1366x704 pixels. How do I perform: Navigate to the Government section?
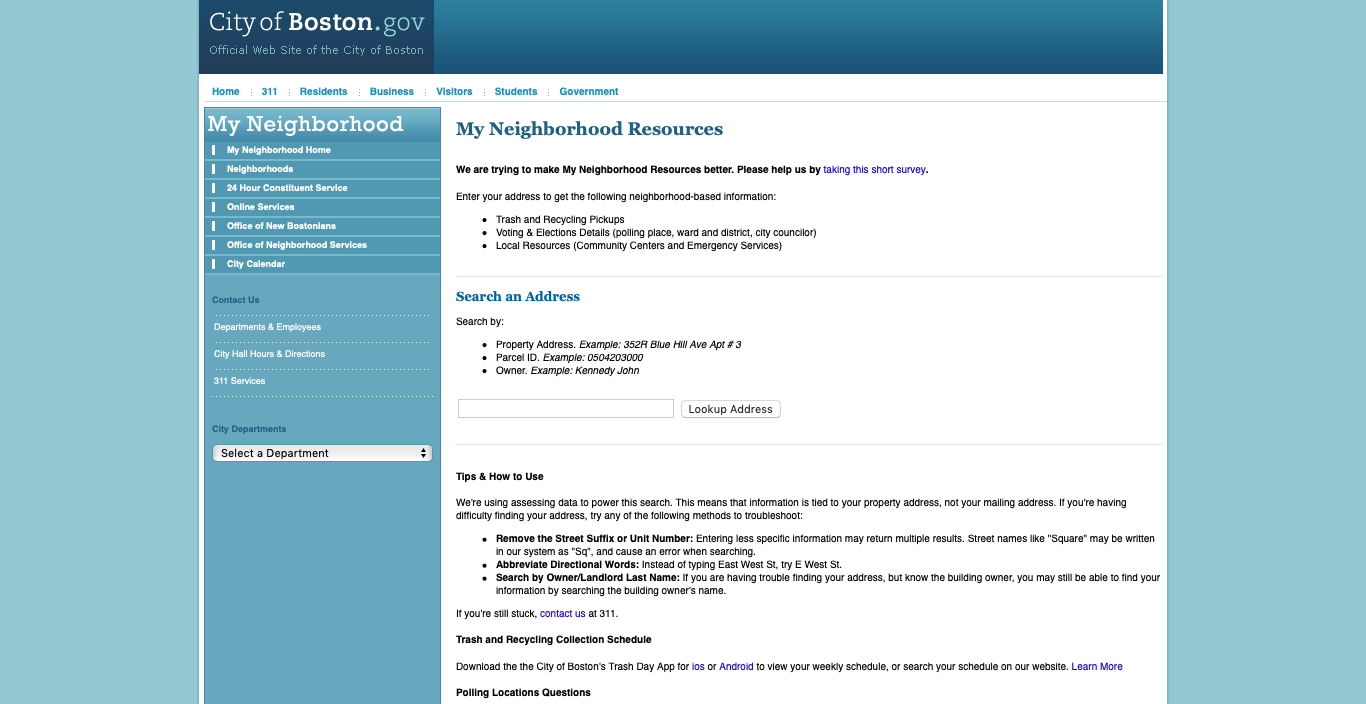588,91
